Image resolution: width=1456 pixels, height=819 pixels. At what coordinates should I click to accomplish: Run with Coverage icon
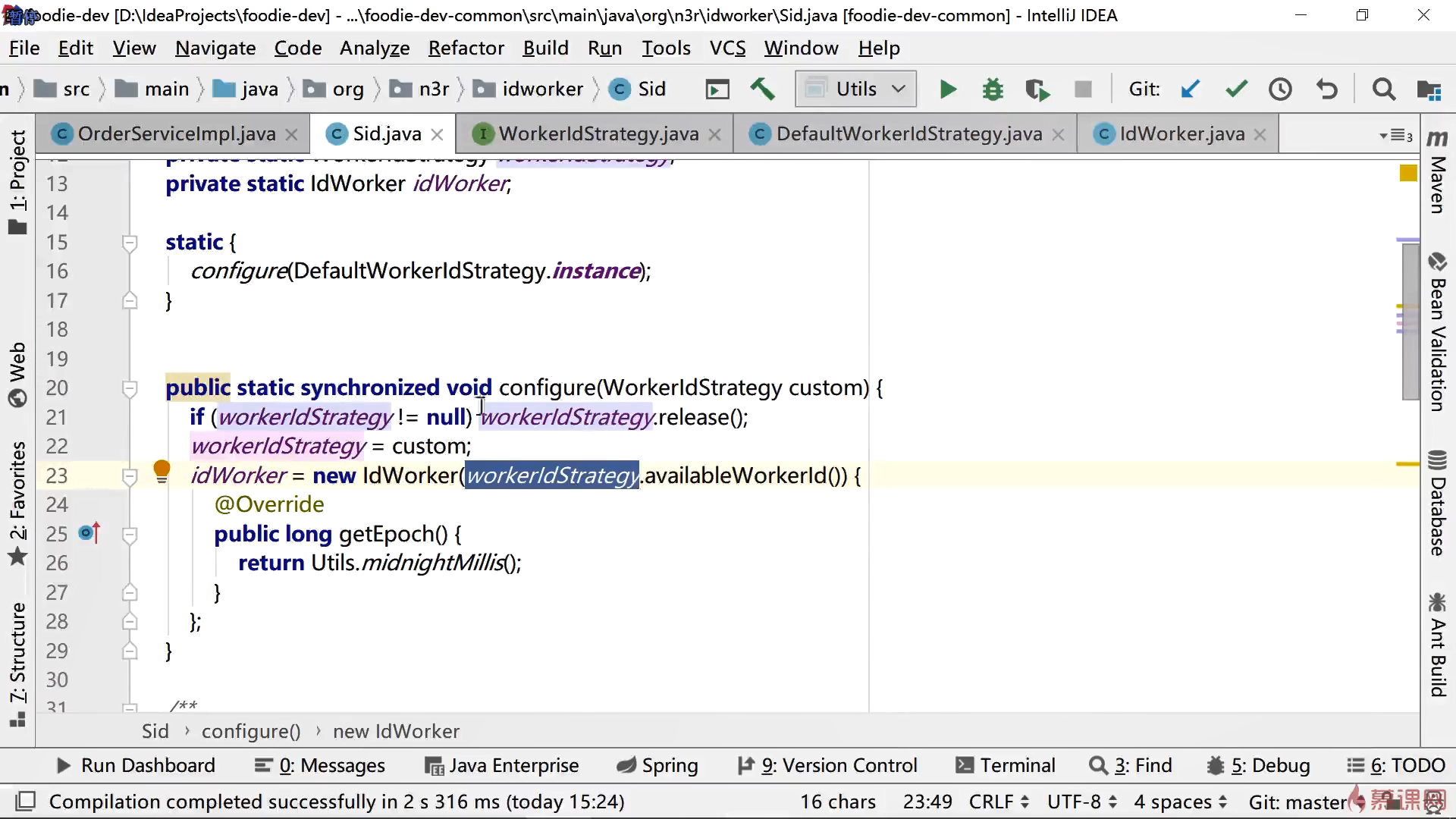pyautogui.click(x=1037, y=89)
